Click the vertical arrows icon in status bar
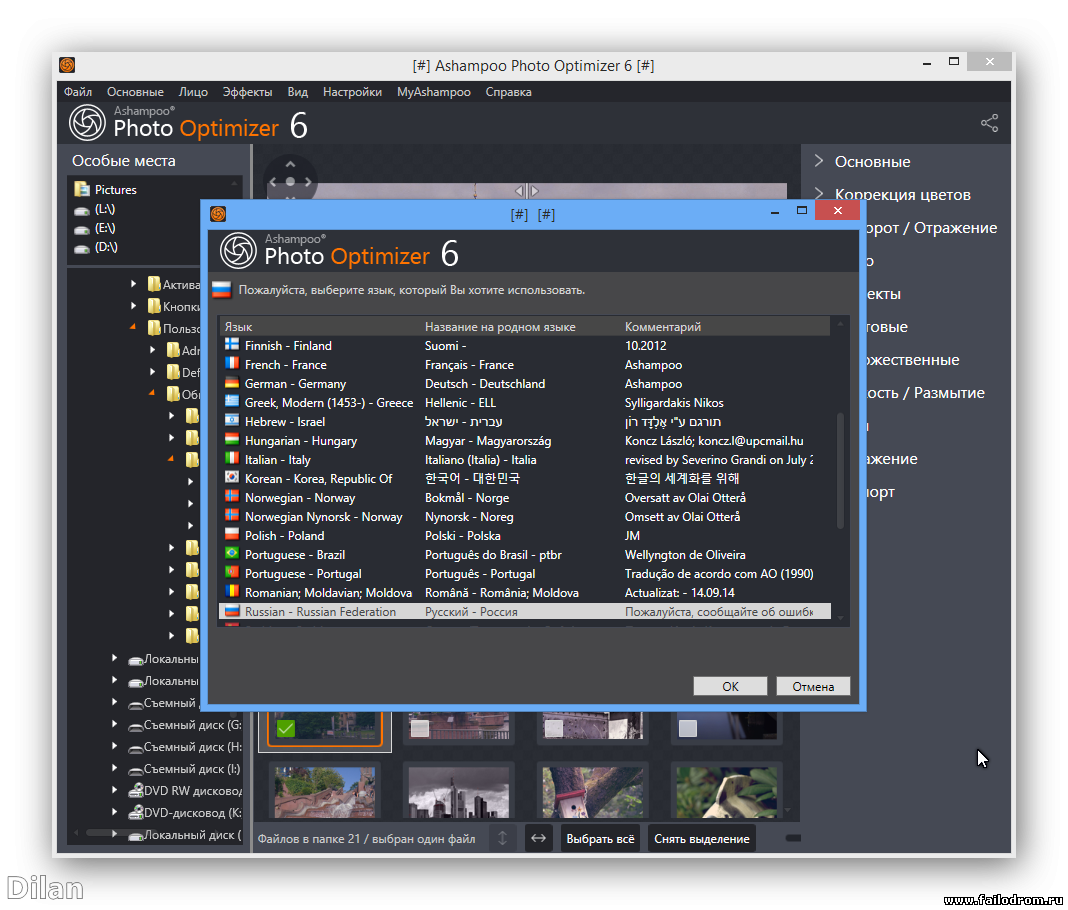 (x=502, y=838)
